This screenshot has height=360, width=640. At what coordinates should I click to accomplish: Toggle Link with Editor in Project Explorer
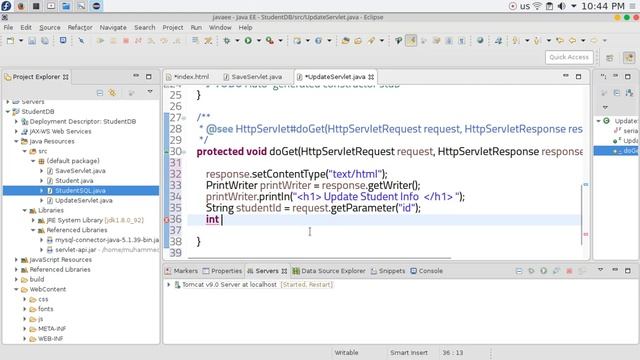[x=112, y=93]
